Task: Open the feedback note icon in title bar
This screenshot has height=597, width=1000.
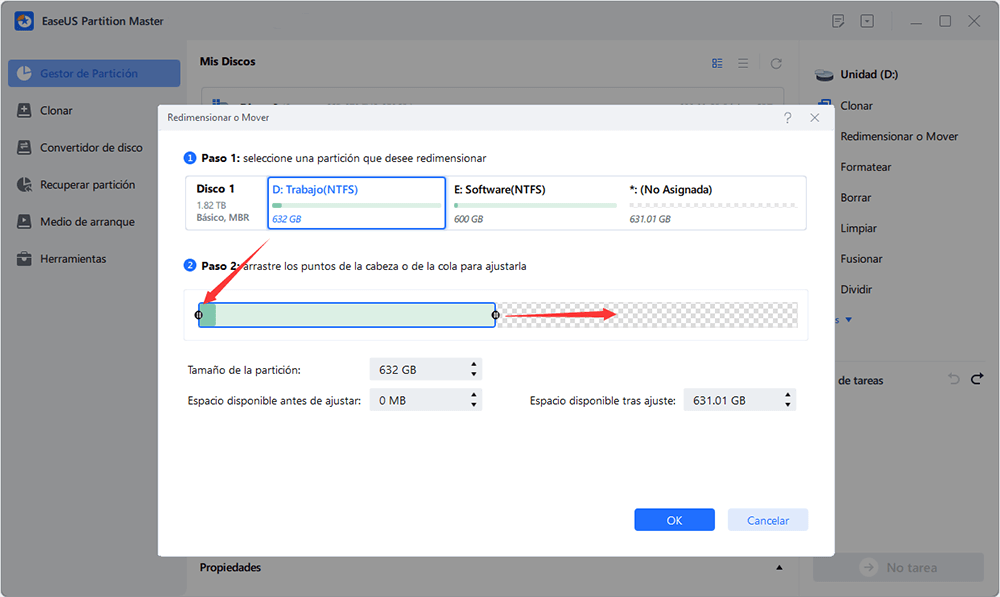Action: pos(838,21)
